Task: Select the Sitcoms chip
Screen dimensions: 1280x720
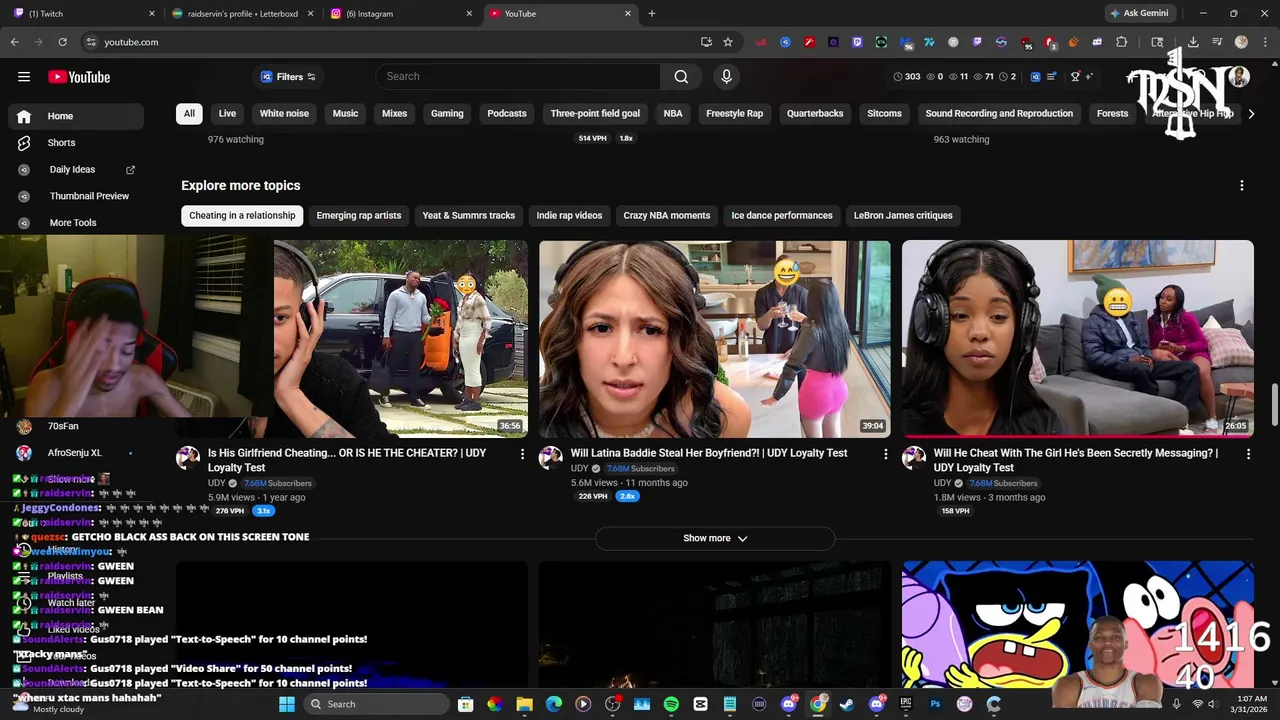Action: (x=884, y=113)
